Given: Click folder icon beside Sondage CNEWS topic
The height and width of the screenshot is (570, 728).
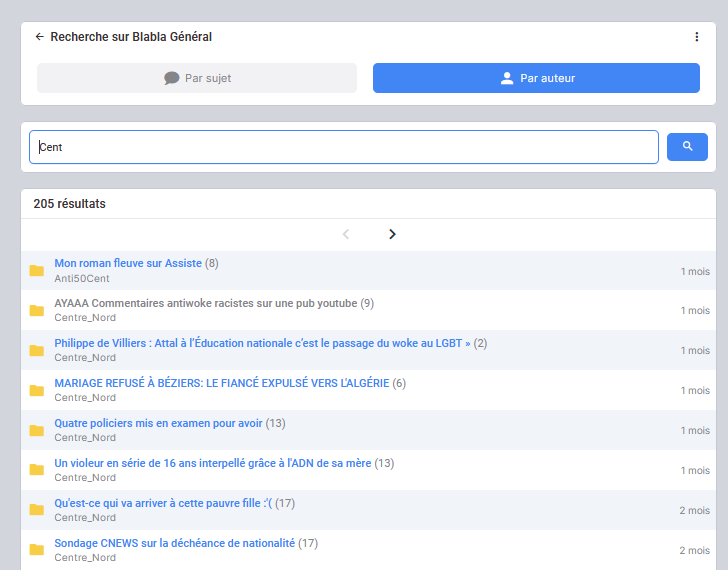Looking at the screenshot, I should (x=37, y=550).
